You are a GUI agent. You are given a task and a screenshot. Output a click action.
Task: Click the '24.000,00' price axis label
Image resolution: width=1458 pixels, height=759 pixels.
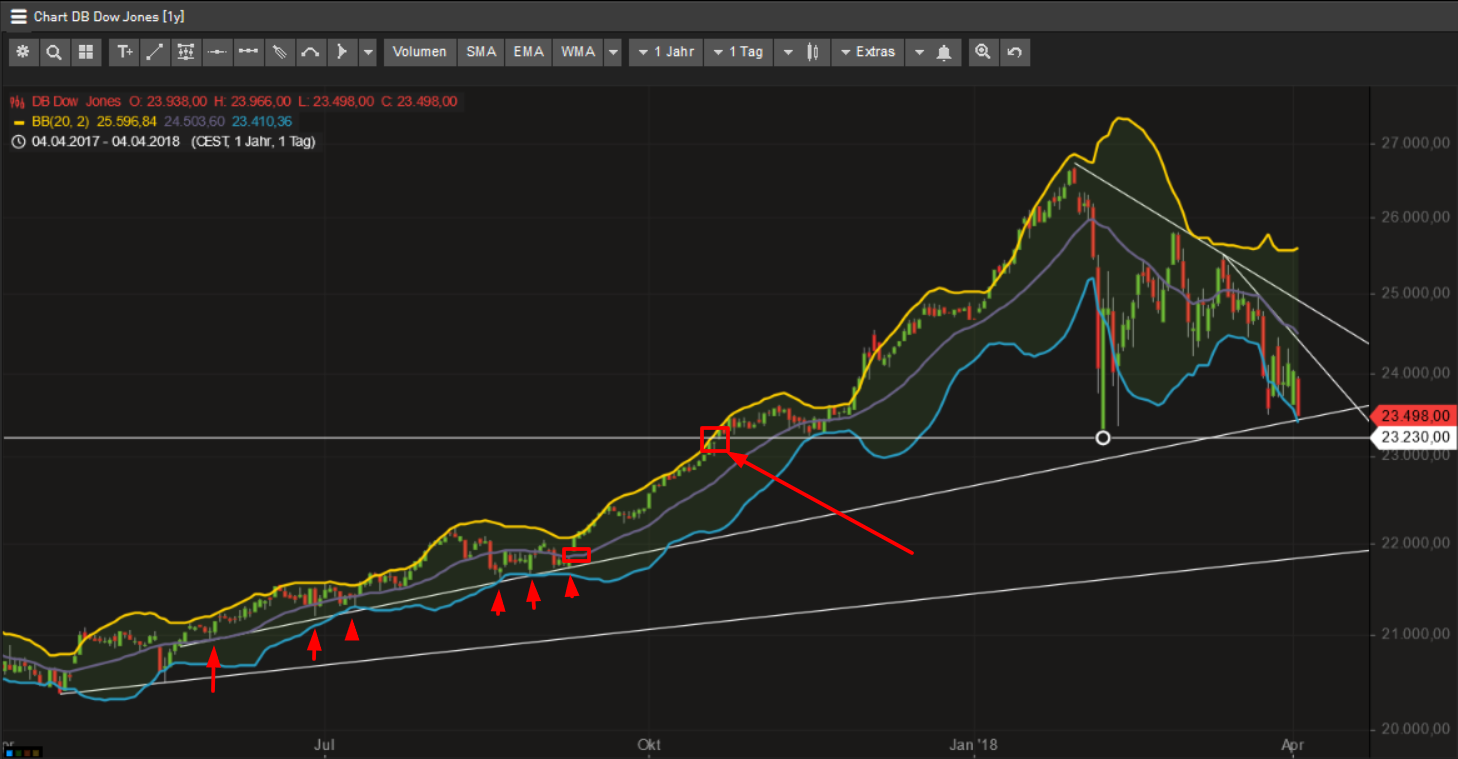coord(1416,373)
